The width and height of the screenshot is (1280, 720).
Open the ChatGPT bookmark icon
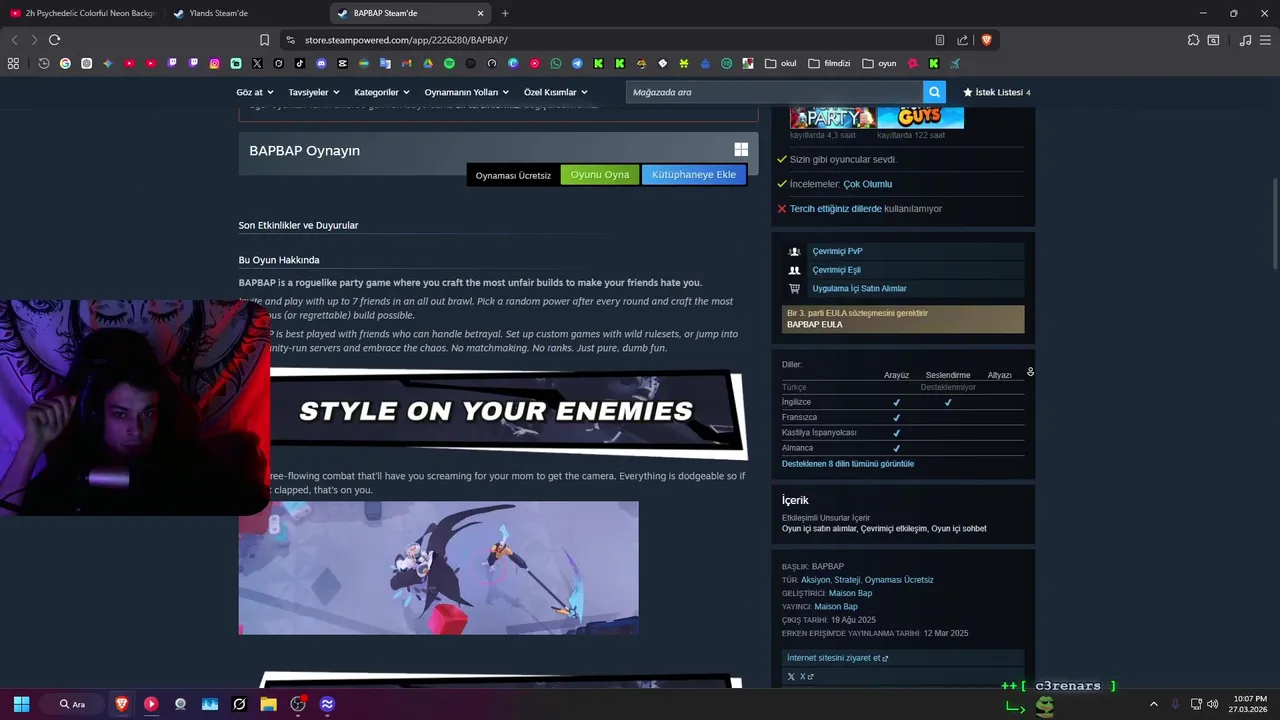[x=86, y=63]
